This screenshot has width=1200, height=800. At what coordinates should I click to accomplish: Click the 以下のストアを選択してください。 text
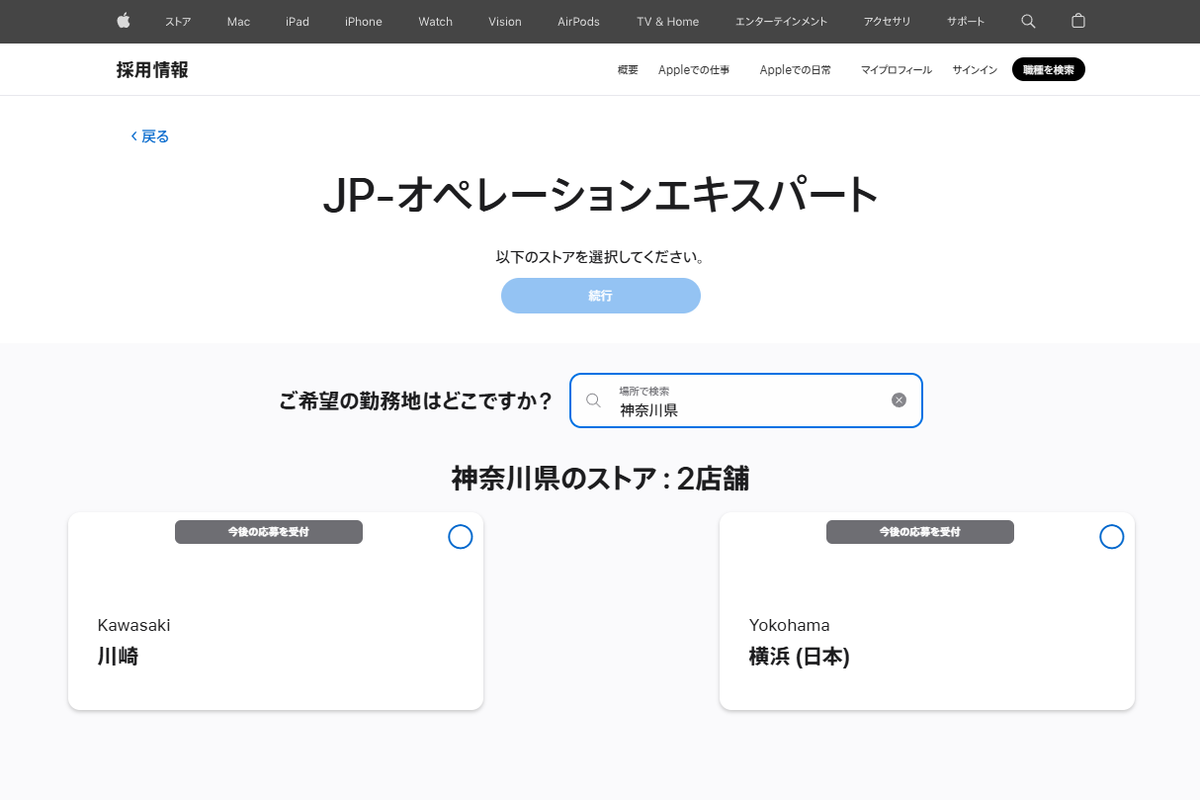[x=600, y=257]
